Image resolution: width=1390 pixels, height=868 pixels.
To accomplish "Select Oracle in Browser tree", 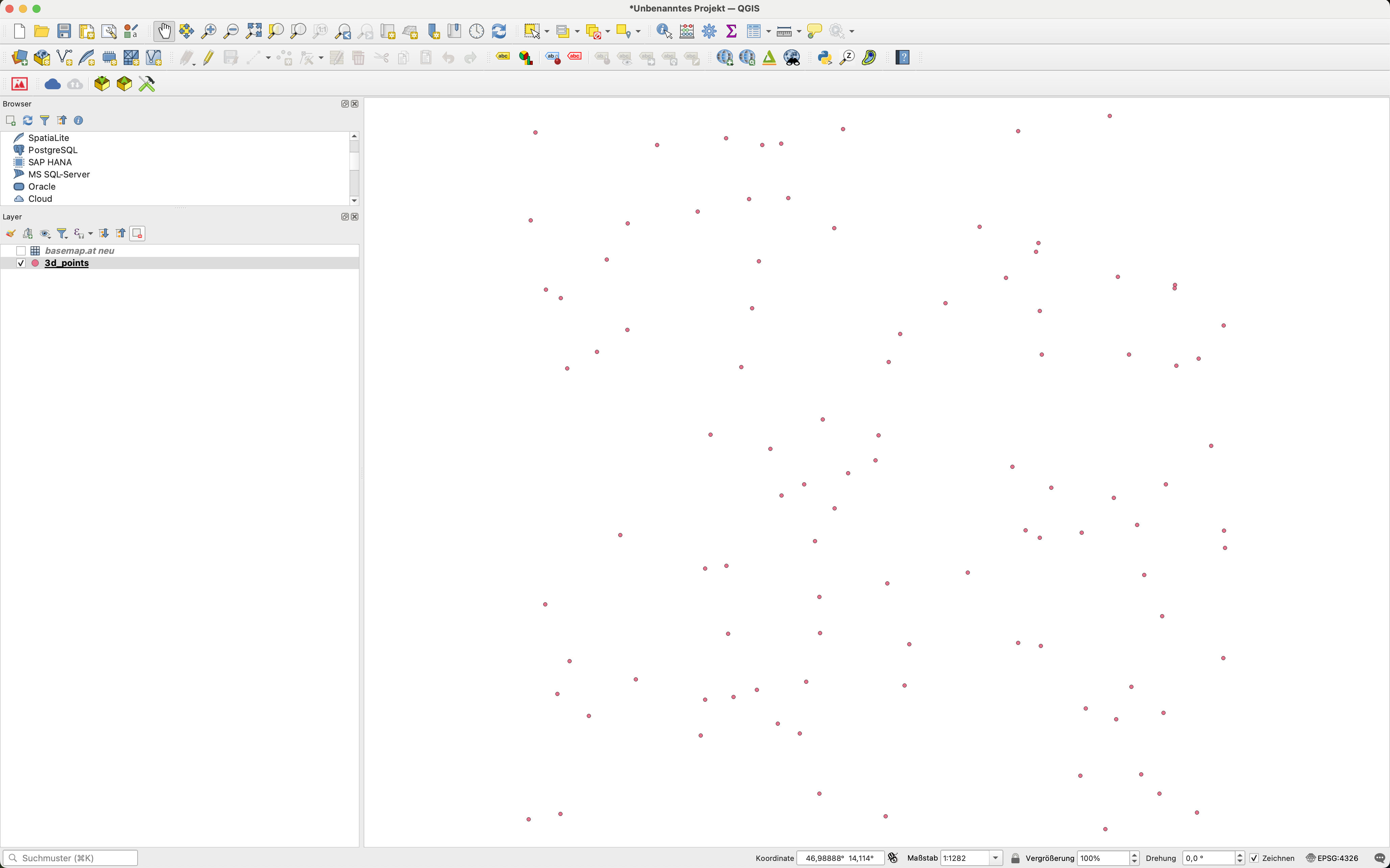I will point(42,187).
